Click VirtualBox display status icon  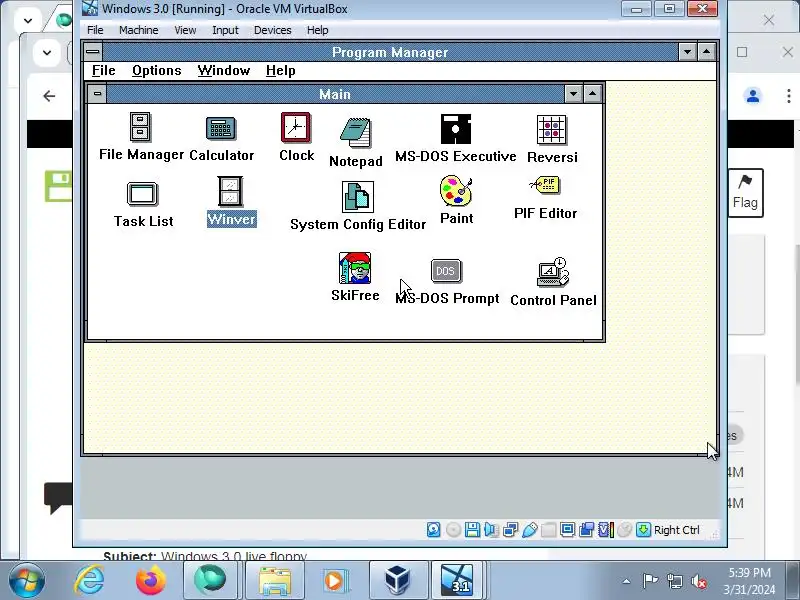pos(567,530)
